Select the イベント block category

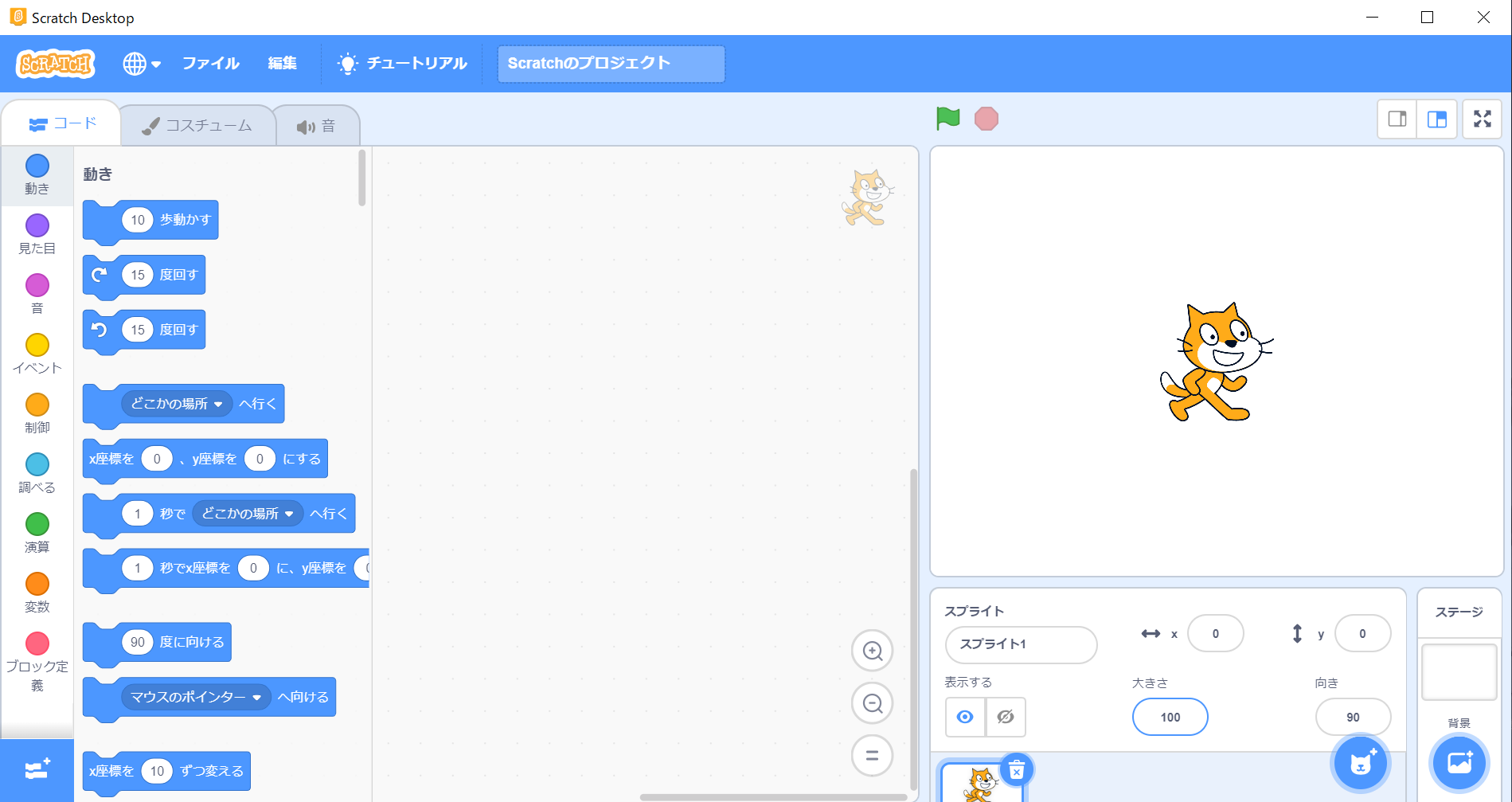click(37, 354)
